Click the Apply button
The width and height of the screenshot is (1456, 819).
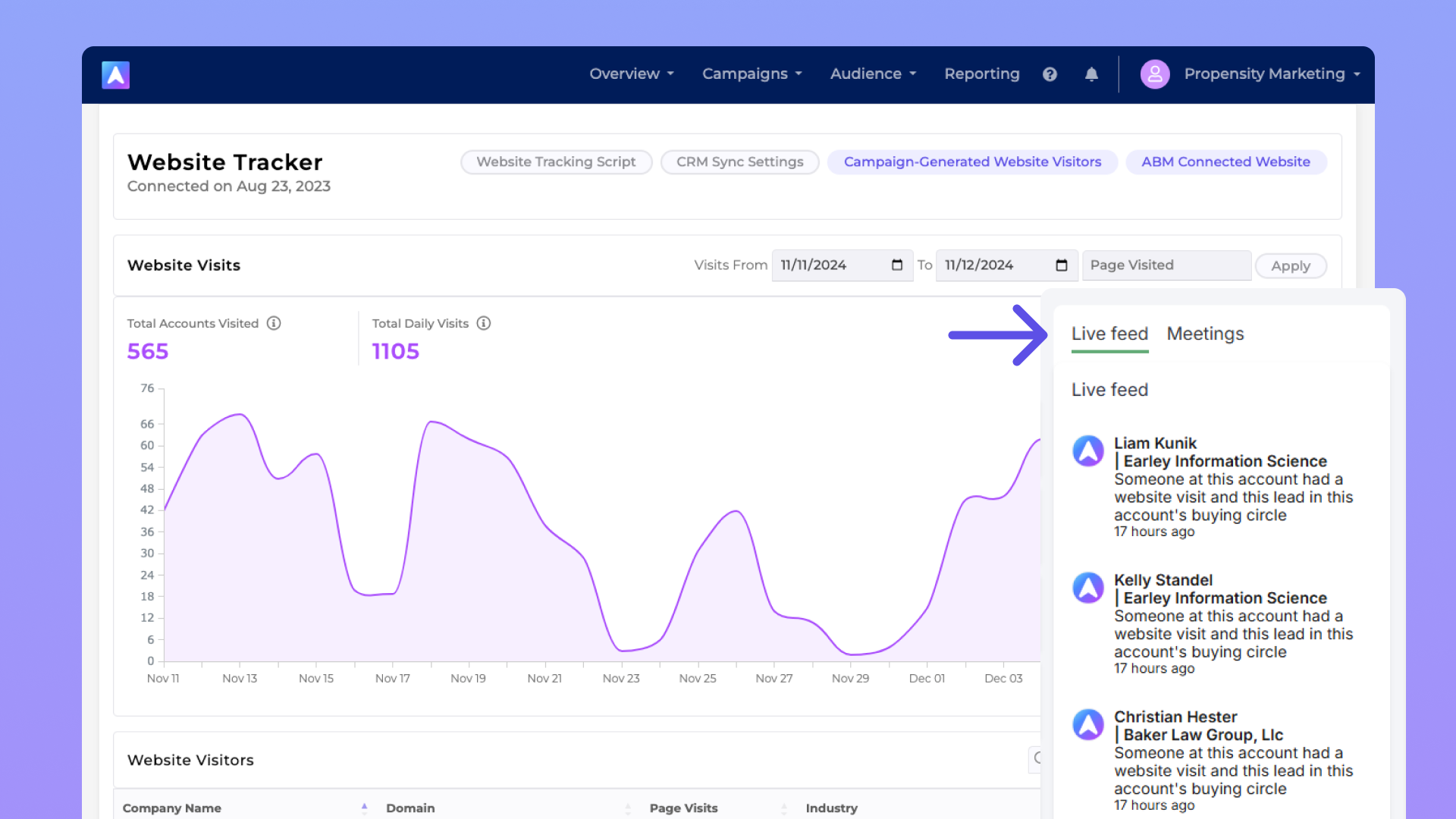pos(1290,266)
